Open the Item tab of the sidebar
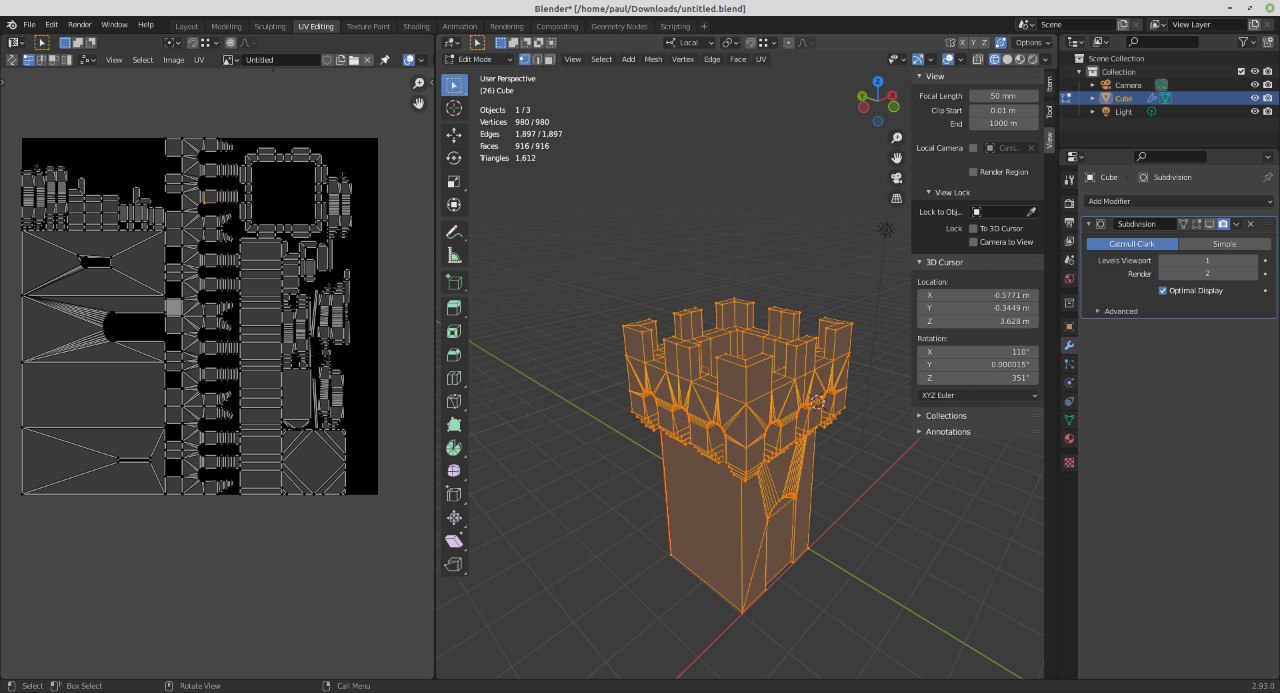This screenshot has height=693, width=1280. tap(1049, 86)
